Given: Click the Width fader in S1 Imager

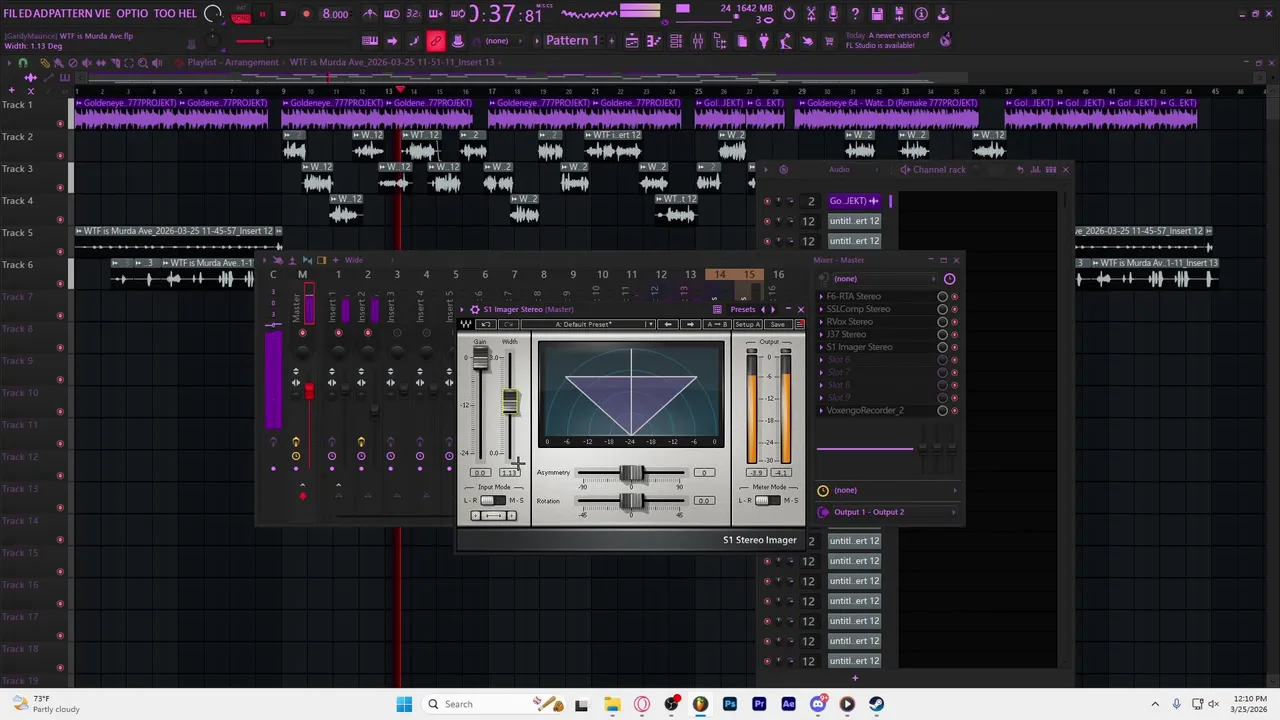Looking at the screenshot, I should point(510,402).
